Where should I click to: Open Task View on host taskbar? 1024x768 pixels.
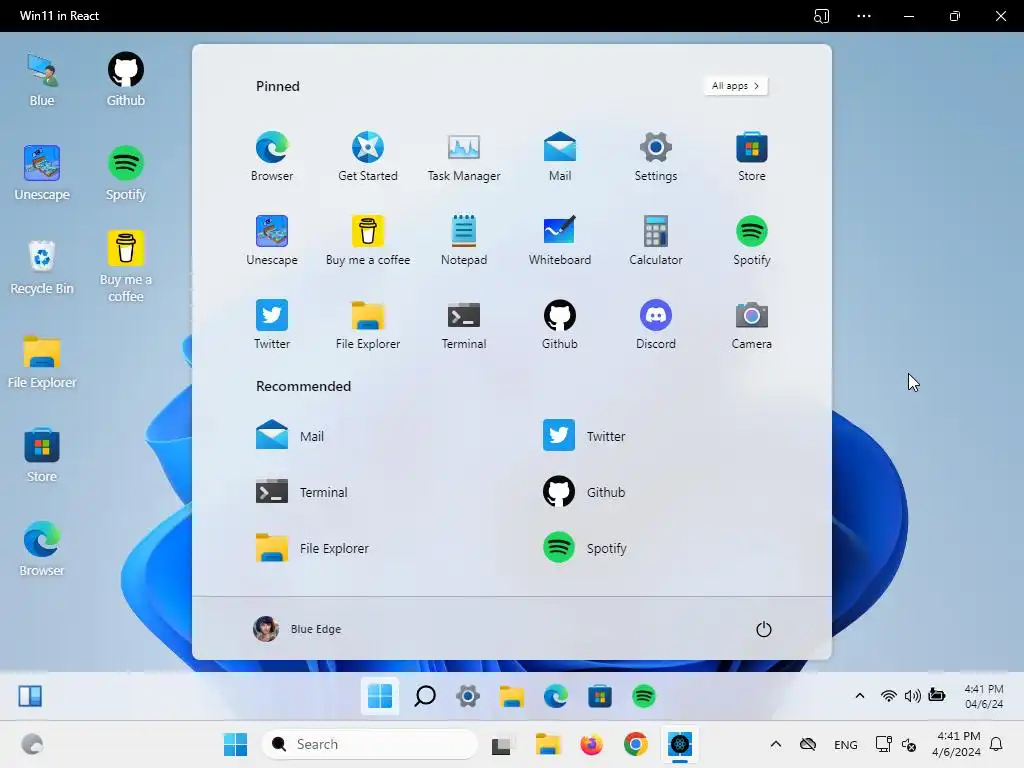tap(502, 744)
